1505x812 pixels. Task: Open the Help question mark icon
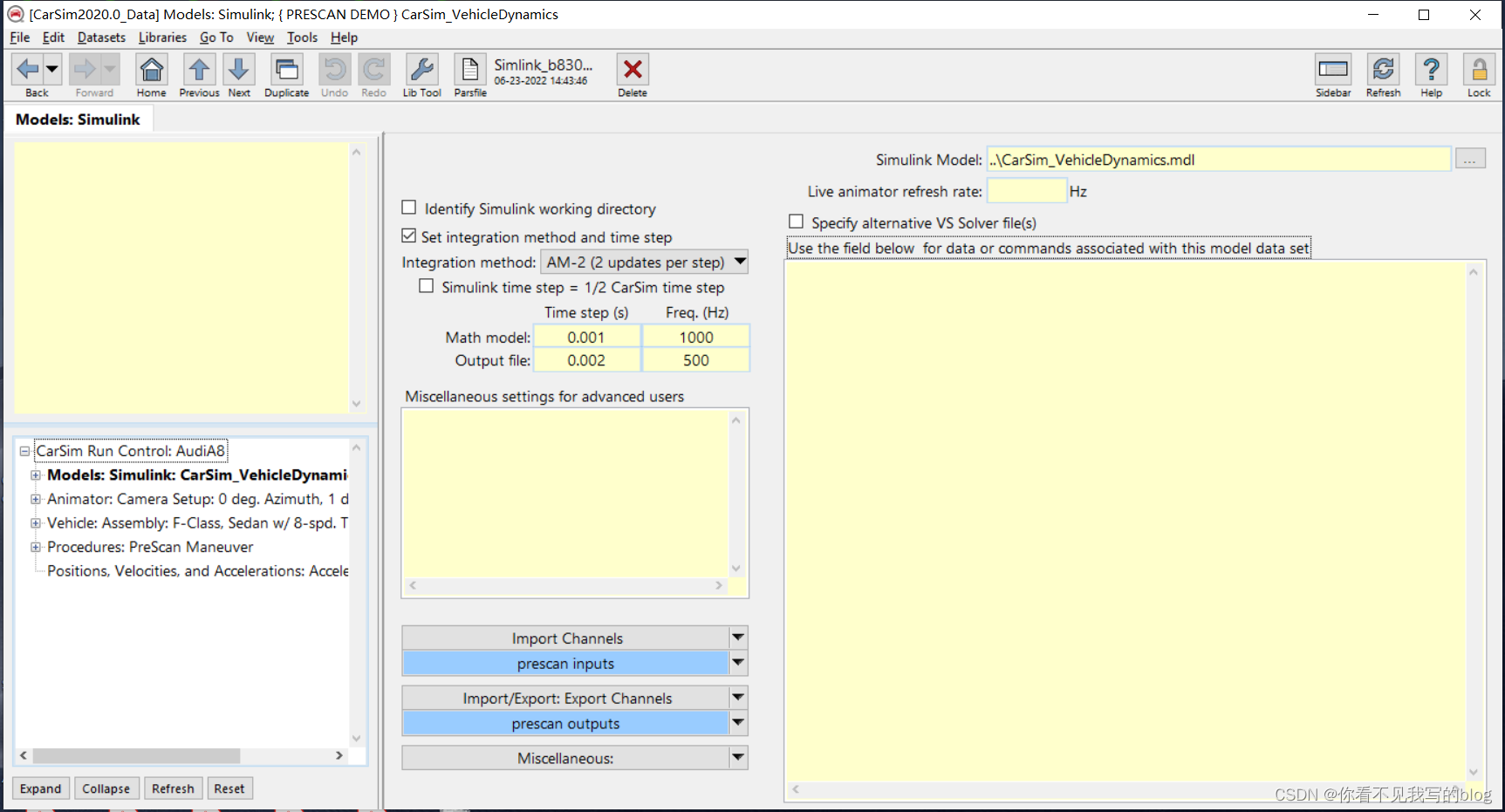(1431, 69)
